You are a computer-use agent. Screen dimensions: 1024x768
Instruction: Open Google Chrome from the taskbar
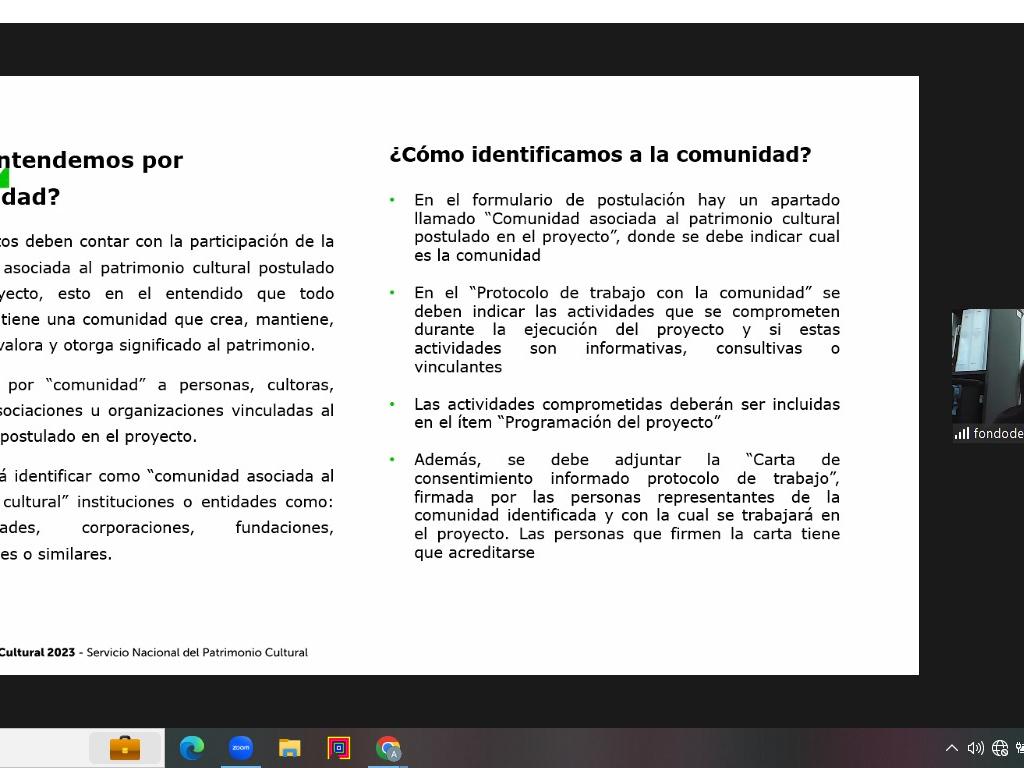pos(388,748)
